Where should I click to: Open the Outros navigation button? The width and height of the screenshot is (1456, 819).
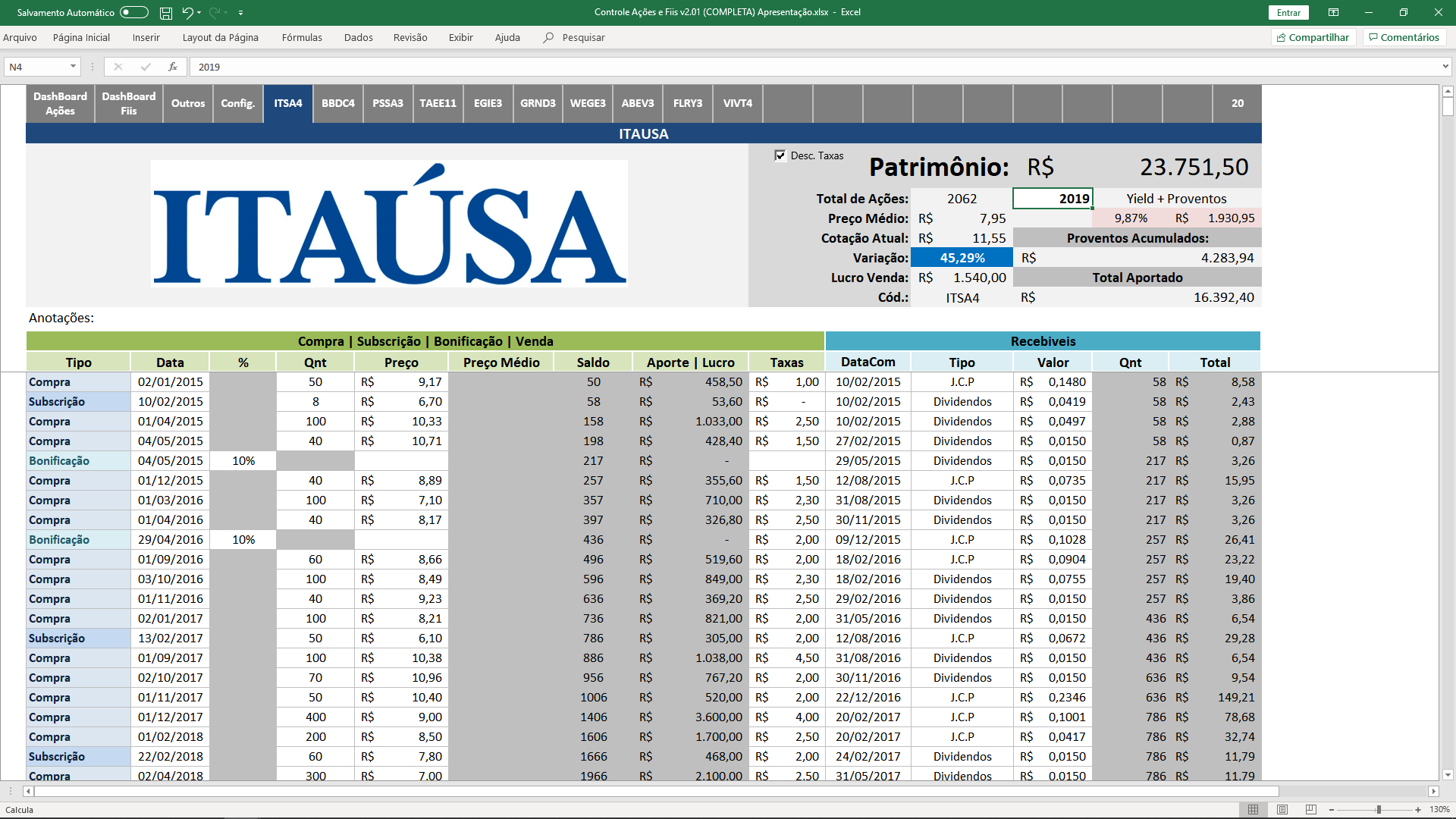pos(188,103)
